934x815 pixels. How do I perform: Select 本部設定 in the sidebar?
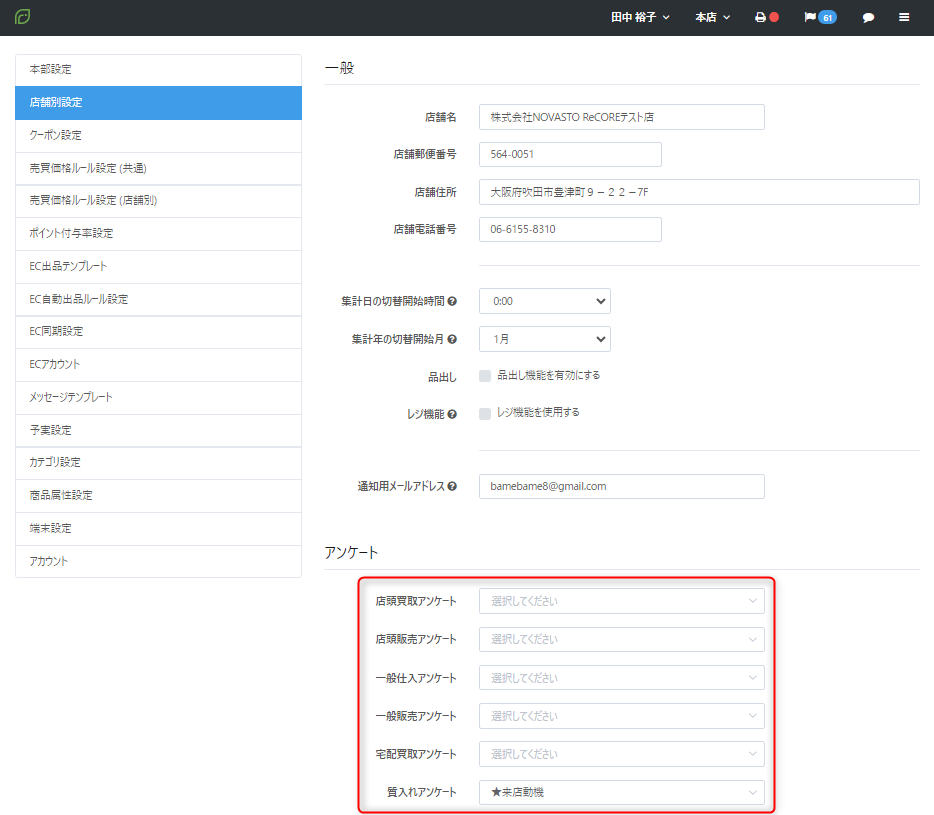pyautogui.click(x=158, y=70)
